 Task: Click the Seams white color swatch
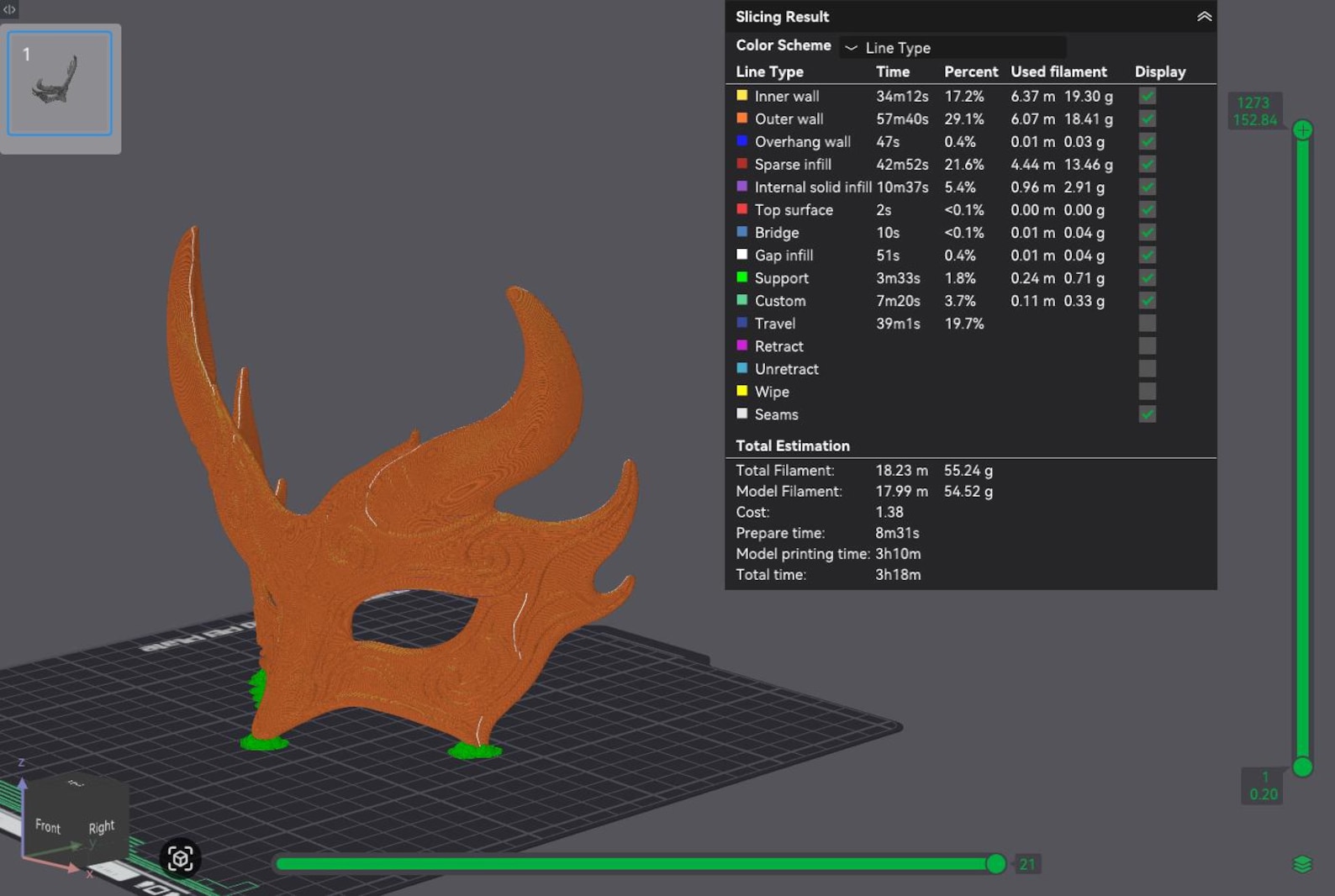741,413
